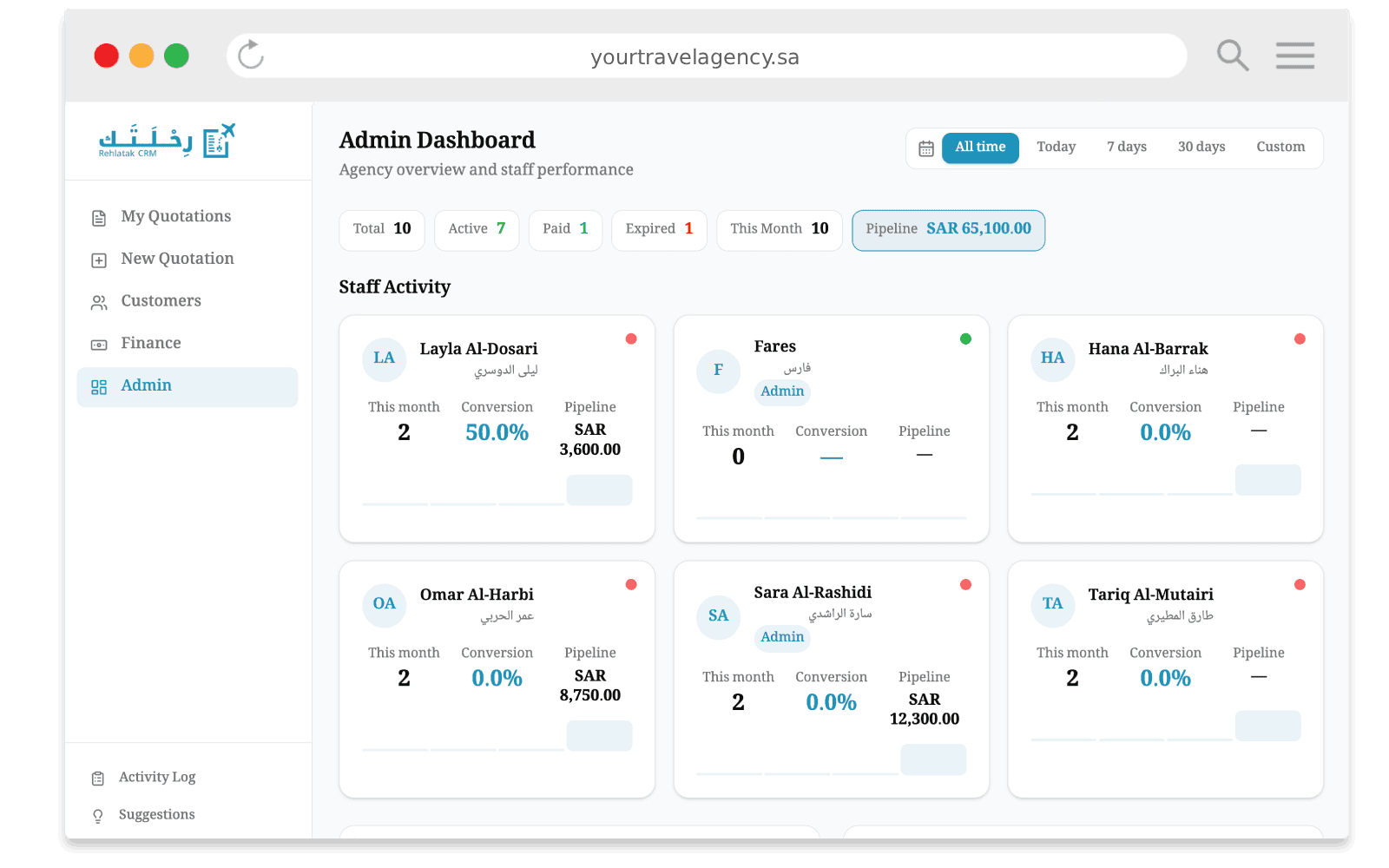Switch to the Today tab

[1056, 147]
